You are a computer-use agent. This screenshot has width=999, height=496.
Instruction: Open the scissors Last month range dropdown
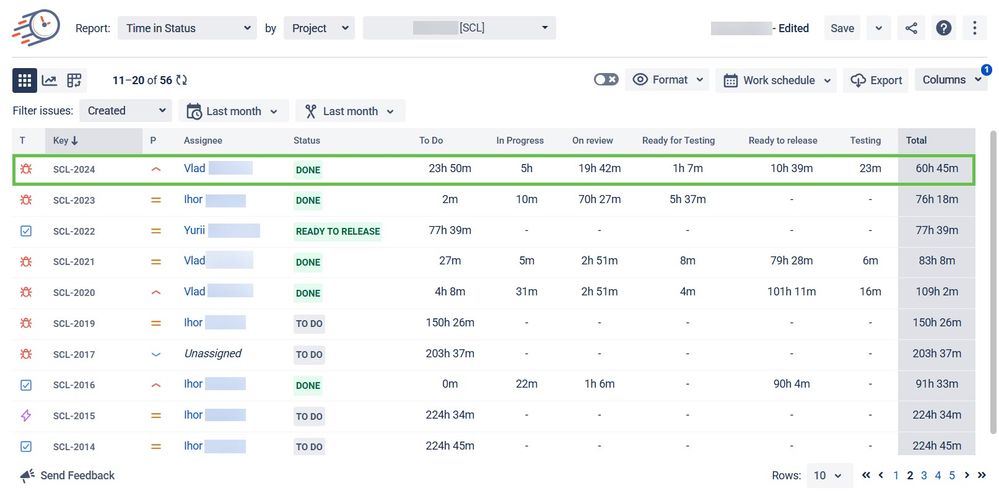(350, 111)
